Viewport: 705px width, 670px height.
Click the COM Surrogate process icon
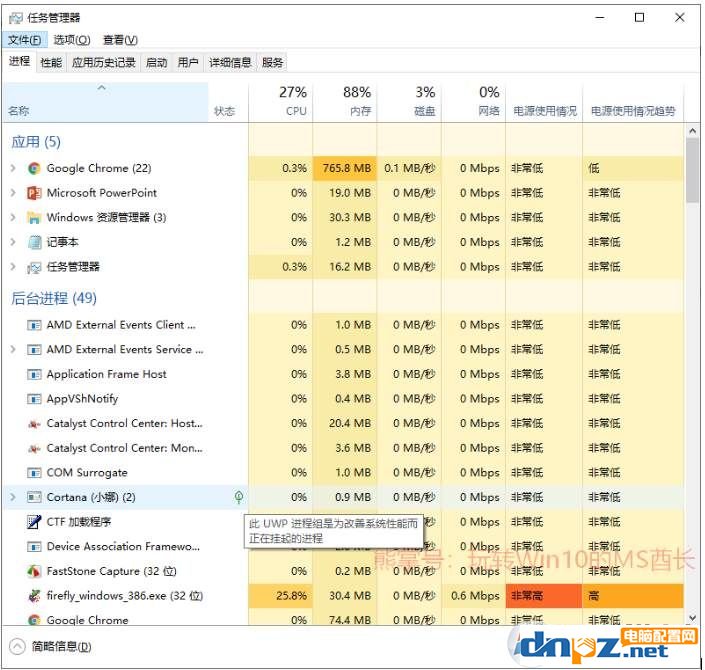coord(34,473)
